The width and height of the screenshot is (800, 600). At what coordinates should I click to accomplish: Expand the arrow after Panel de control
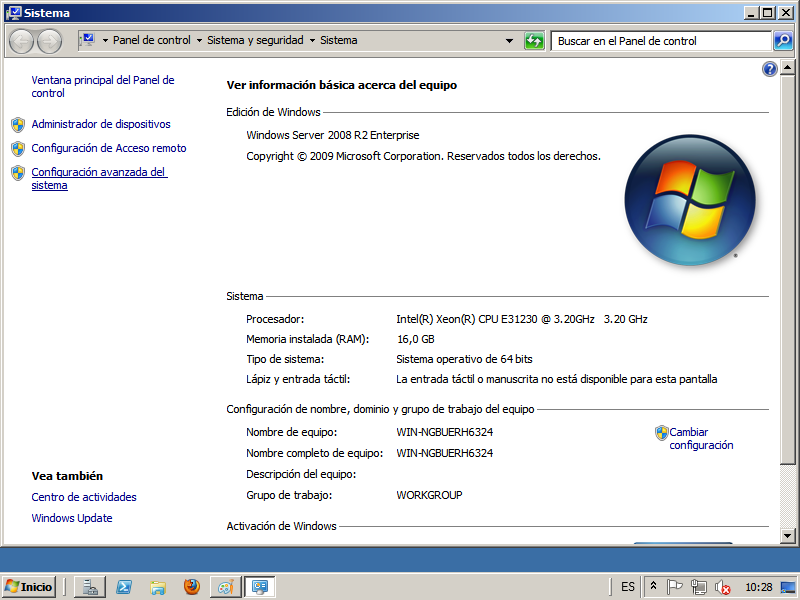[199, 40]
